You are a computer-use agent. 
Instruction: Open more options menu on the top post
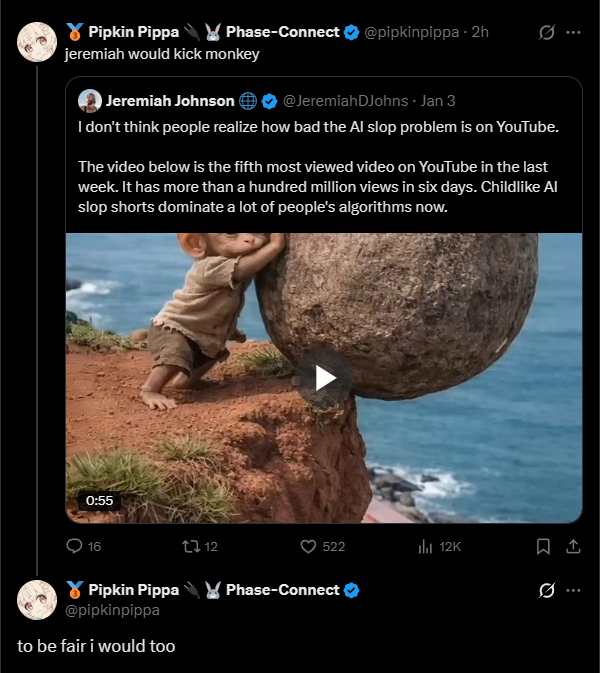pos(573,32)
